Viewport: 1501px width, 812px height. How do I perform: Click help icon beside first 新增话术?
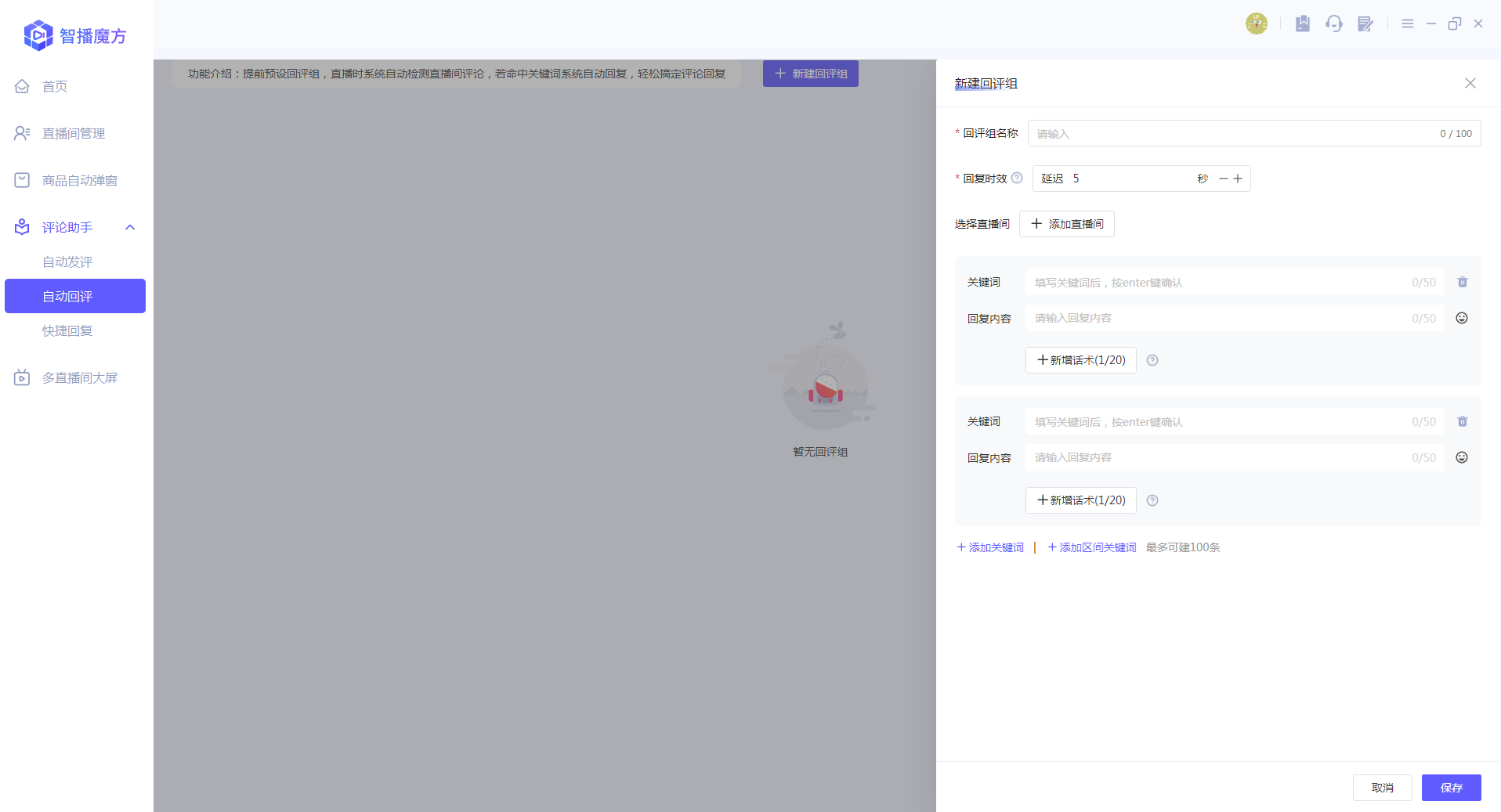[x=1152, y=360]
